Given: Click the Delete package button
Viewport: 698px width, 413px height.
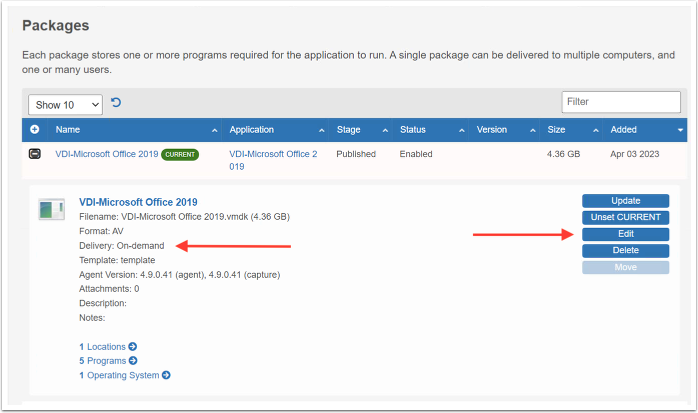Looking at the screenshot, I should coord(625,250).
